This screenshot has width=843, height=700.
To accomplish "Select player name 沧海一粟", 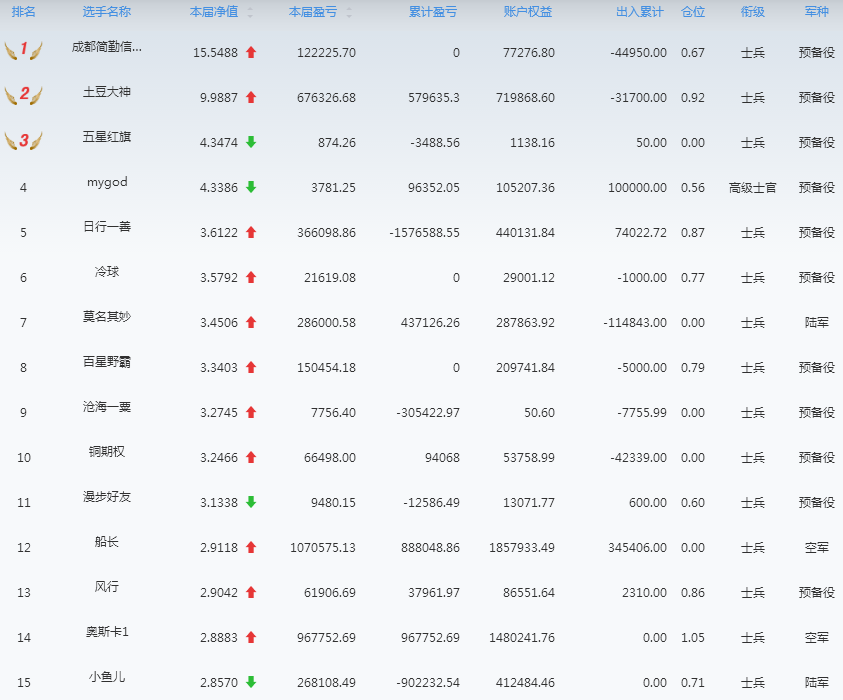I will click(106, 407).
